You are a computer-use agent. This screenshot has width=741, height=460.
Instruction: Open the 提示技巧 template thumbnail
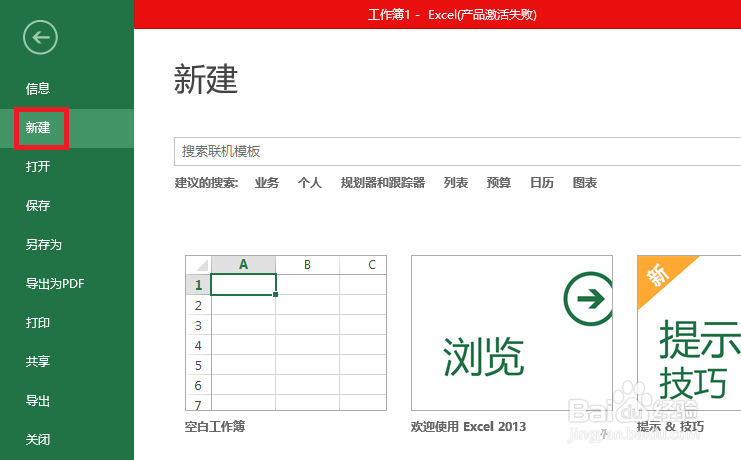[x=689, y=333]
